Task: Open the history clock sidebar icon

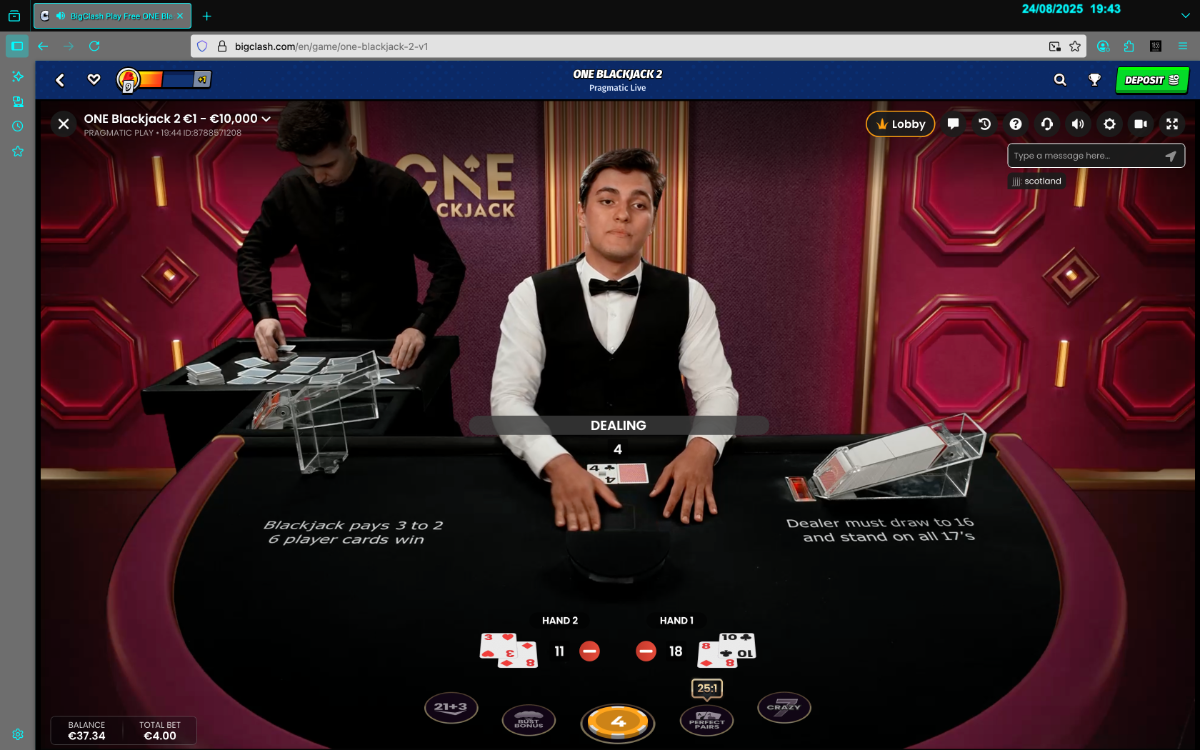Action: [x=17, y=126]
